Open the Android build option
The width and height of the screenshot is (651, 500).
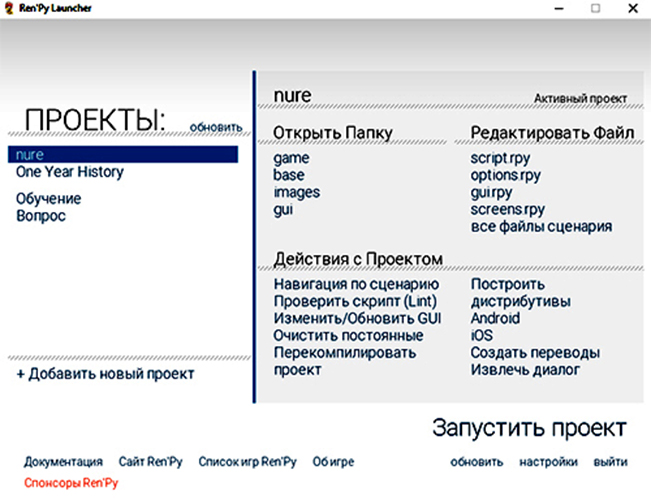(495, 319)
